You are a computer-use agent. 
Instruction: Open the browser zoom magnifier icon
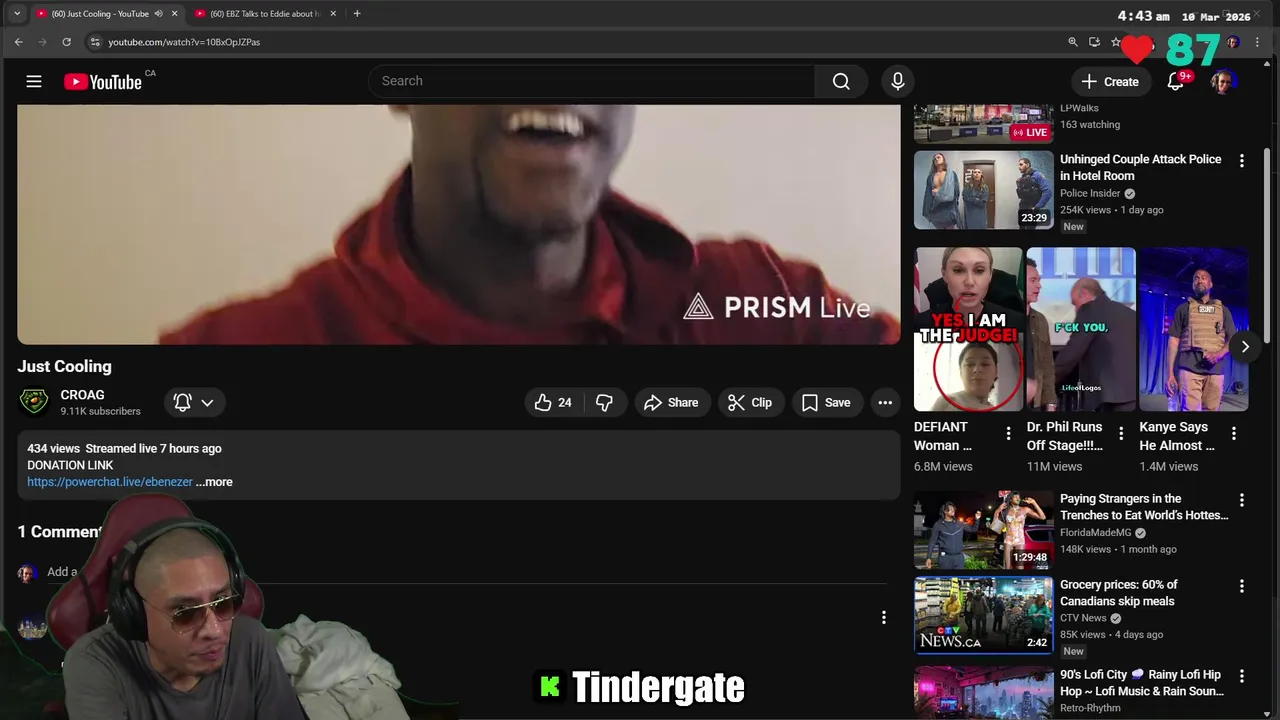pyautogui.click(x=1073, y=42)
